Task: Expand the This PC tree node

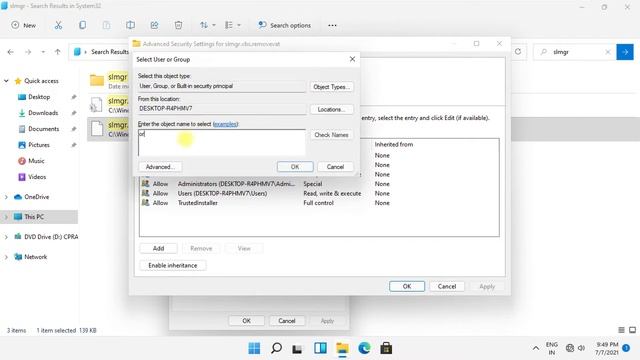Action: tap(6, 217)
